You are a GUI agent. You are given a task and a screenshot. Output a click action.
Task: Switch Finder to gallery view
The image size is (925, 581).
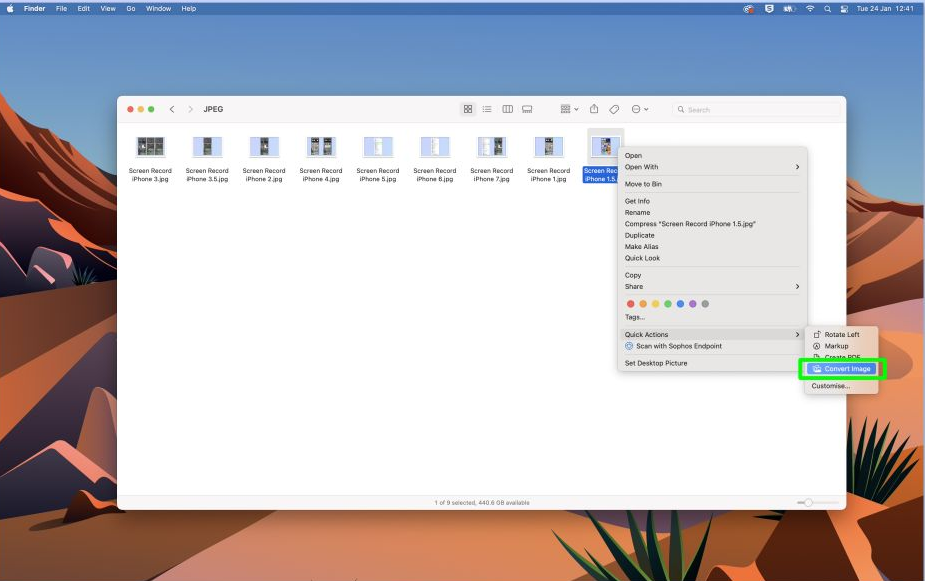tap(527, 109)
